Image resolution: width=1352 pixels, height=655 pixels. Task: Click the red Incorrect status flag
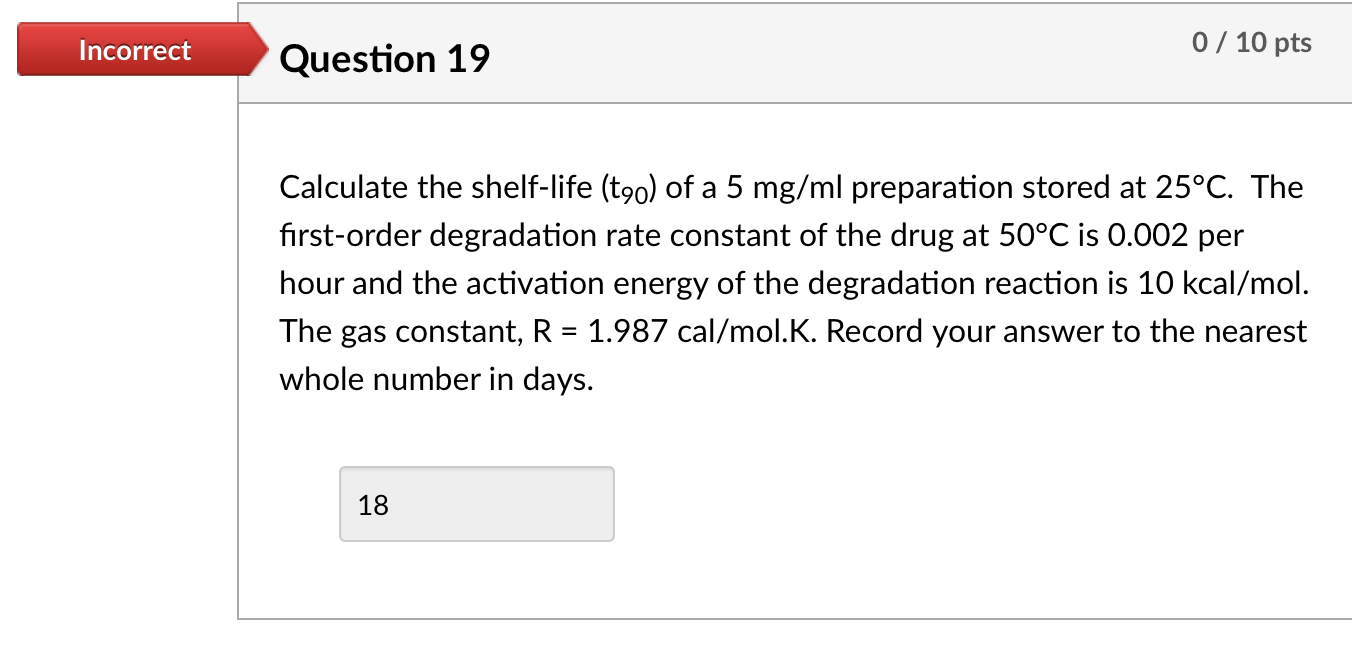coord(134,50)
